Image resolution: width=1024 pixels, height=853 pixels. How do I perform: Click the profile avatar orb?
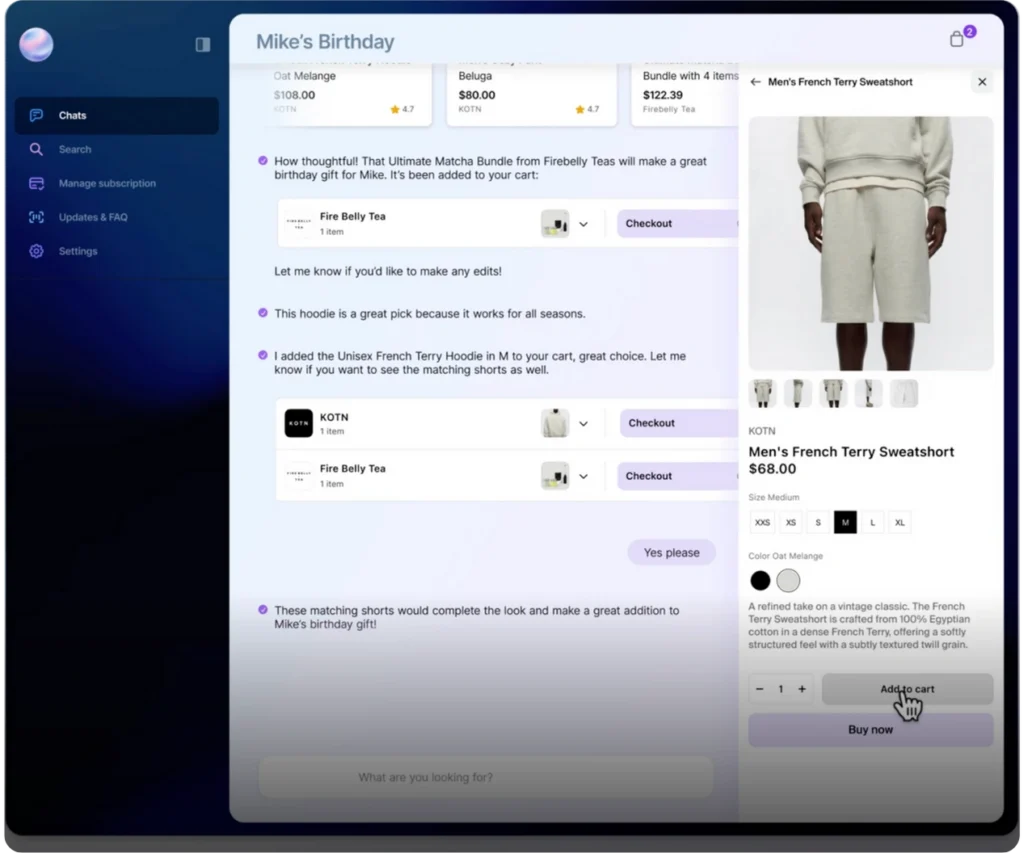(37, 44)
